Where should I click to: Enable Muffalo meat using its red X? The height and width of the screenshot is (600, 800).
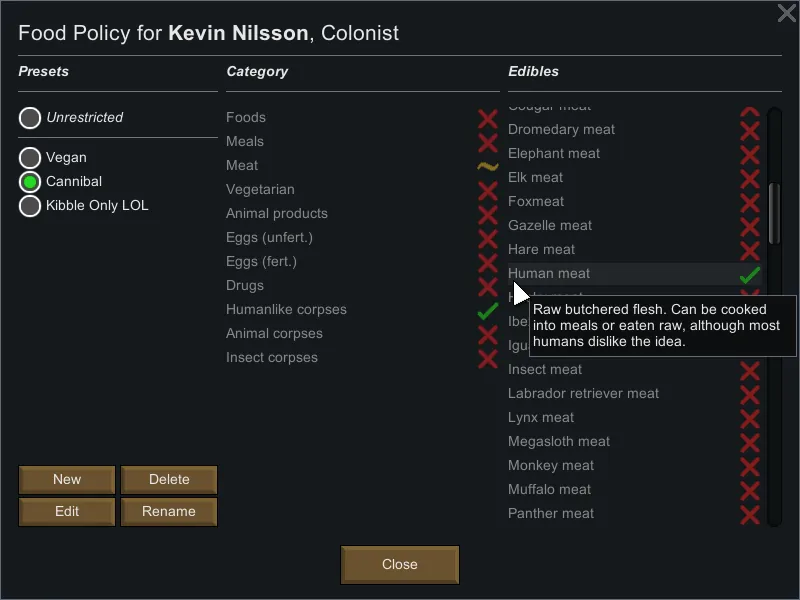[x=749, y=490]
